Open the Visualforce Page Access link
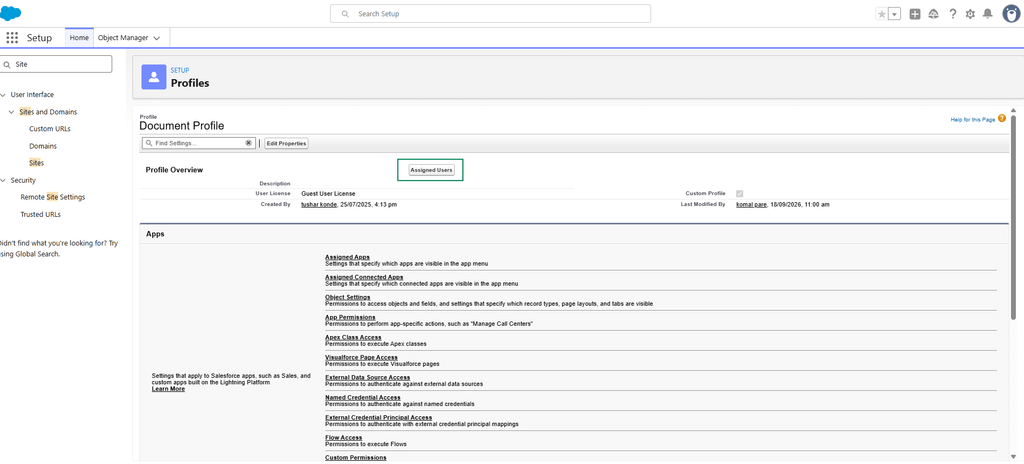 tap(361, 357)
